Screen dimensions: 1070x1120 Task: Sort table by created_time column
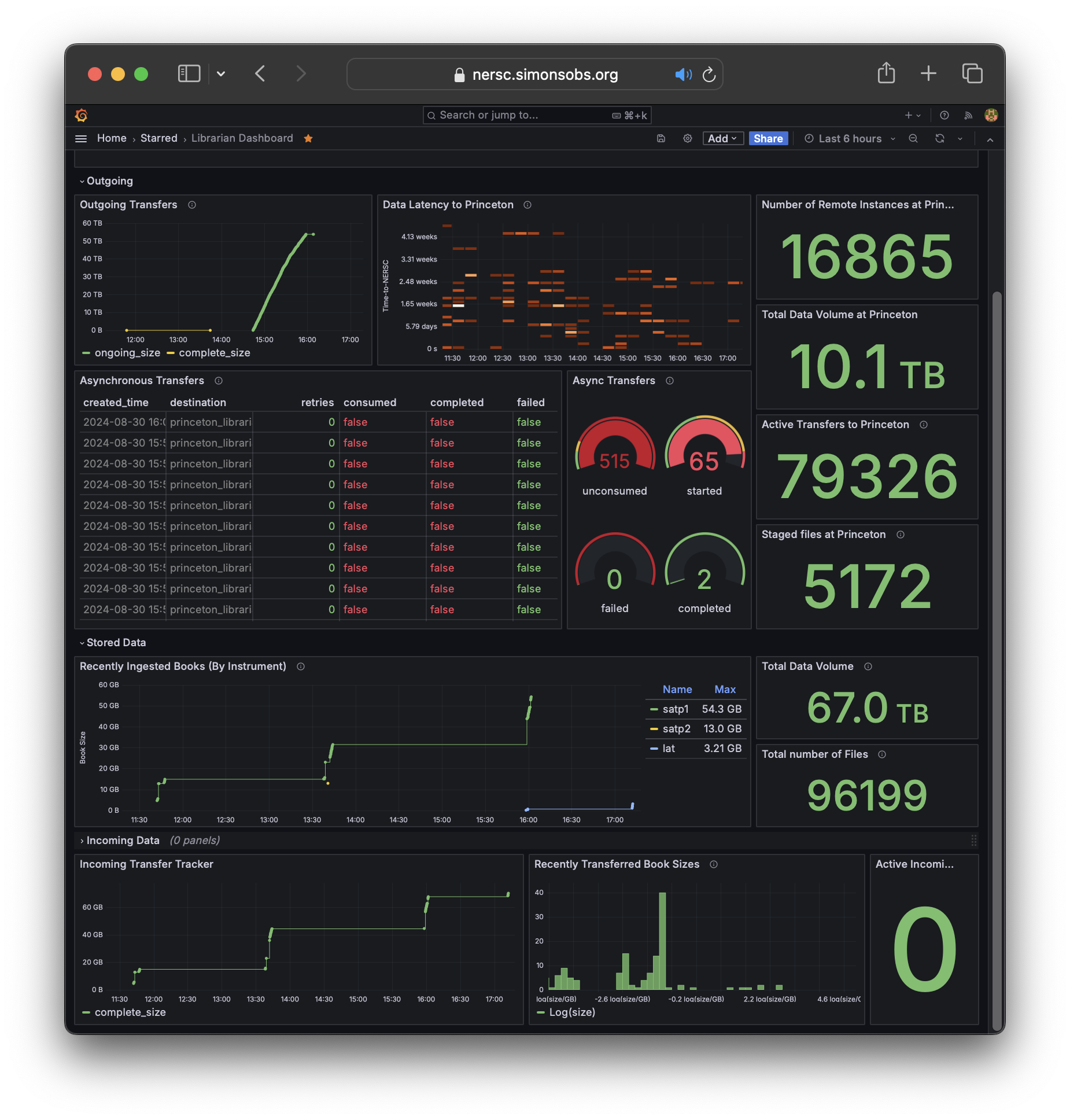point(116,403)
